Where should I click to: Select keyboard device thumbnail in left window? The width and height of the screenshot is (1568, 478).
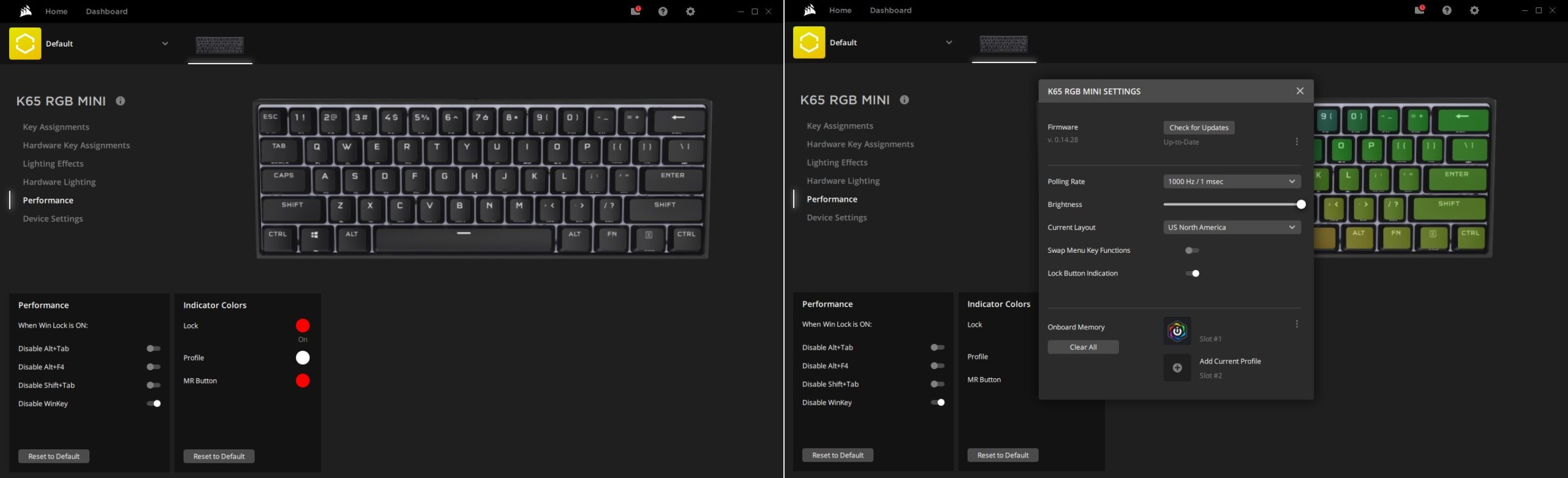click(220, 45)
